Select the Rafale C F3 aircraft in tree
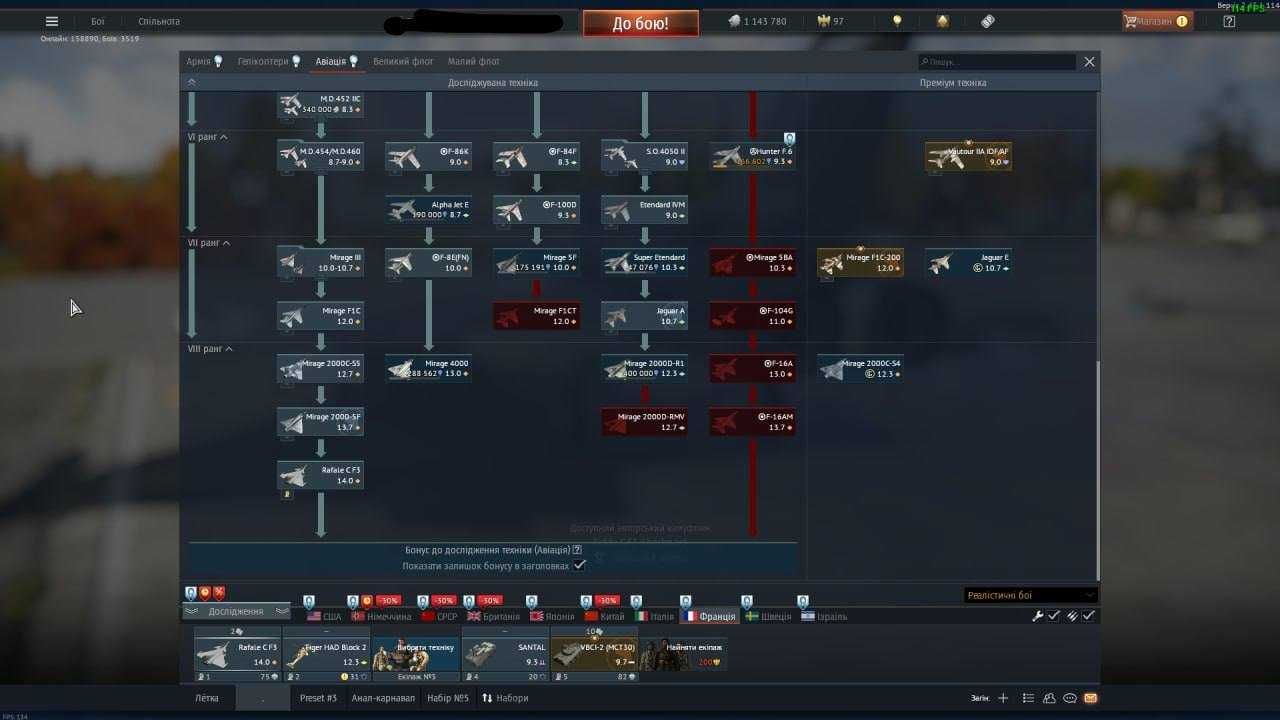 (x=320, y=475)
